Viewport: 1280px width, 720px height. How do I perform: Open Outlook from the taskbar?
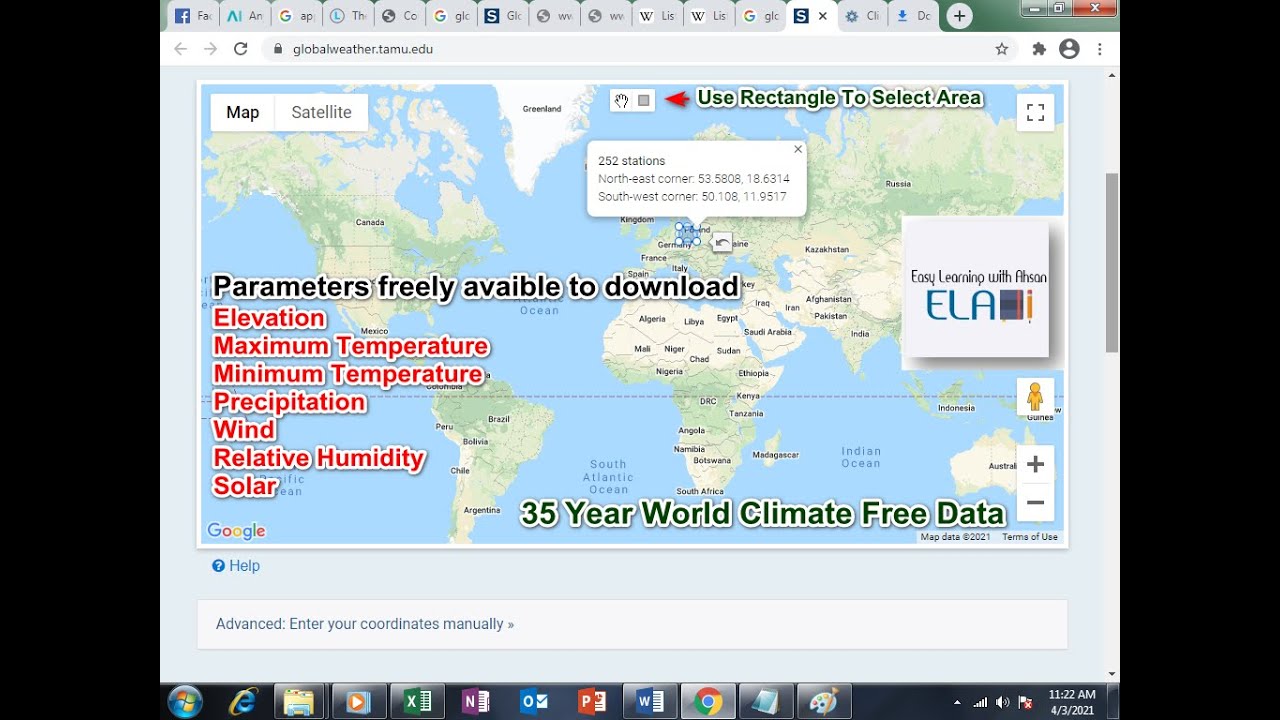tap(532, 702)
